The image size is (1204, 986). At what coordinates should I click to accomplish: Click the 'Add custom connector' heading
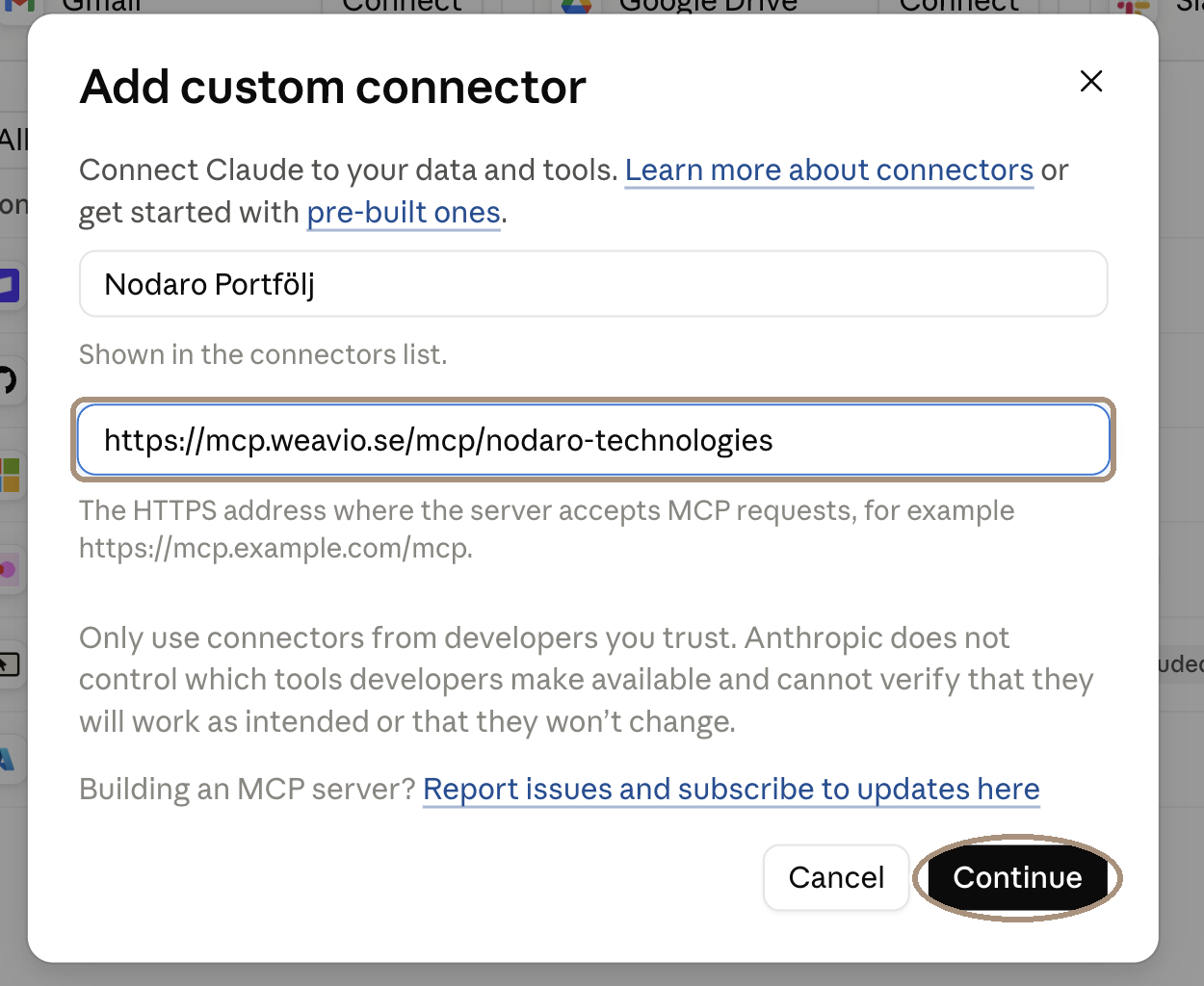333,87
